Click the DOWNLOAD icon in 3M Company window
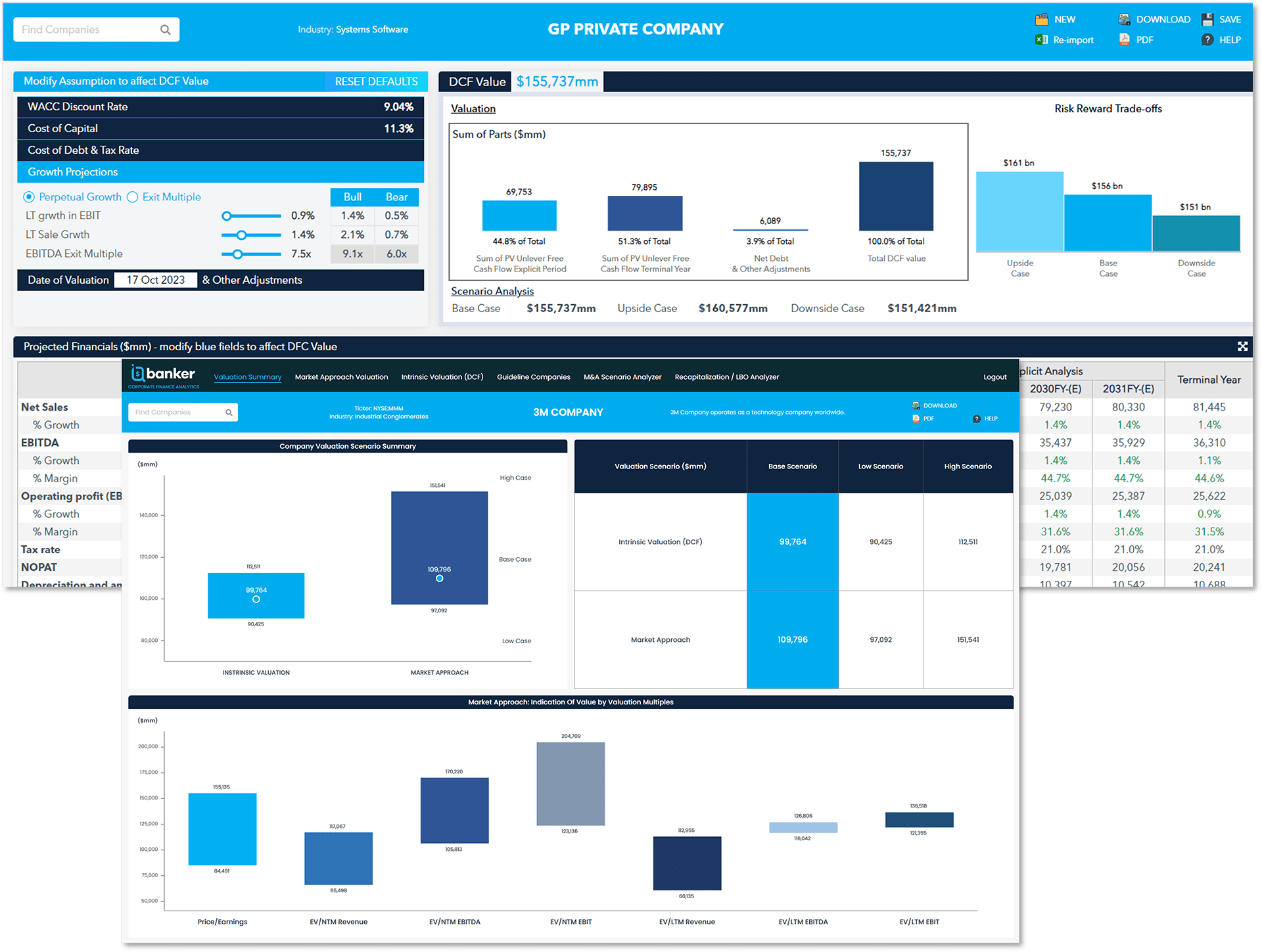 (x=916, y=405)
